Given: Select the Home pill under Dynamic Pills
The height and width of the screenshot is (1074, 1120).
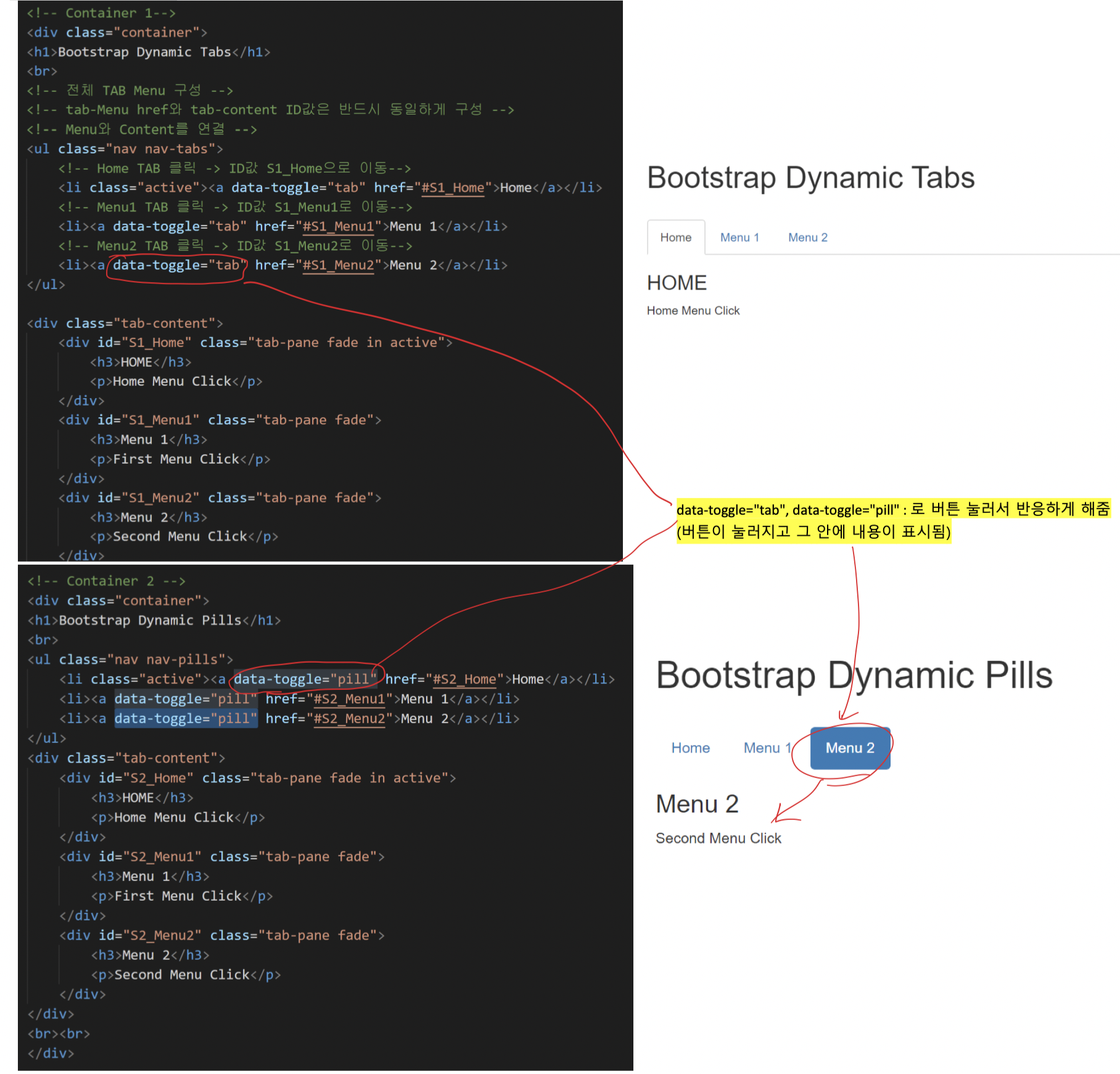Looking at the screenshot, I should click(x=691, y=748).
